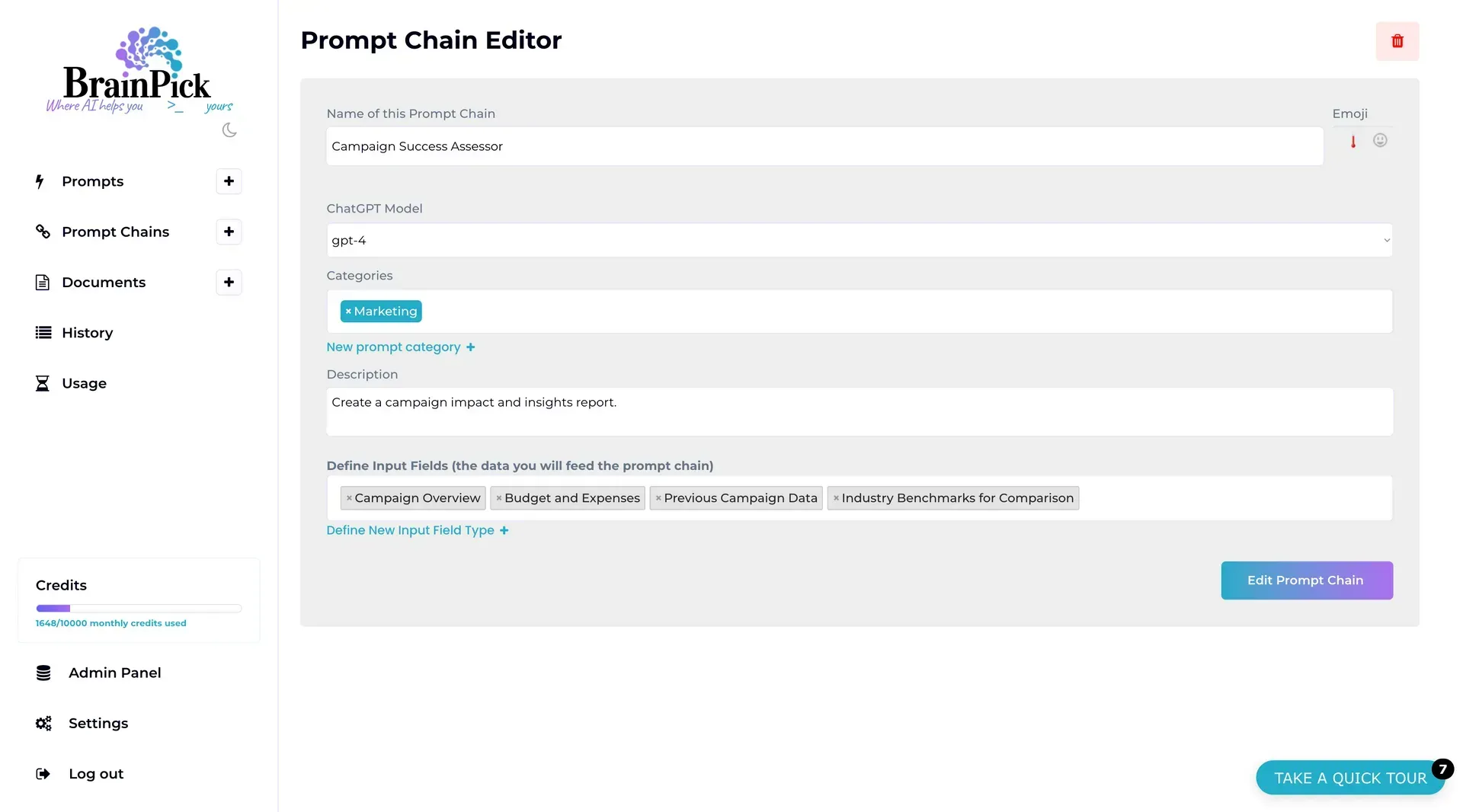Add new document plus icon
This screenshot has width=1463, height=812.
[229, 283]
